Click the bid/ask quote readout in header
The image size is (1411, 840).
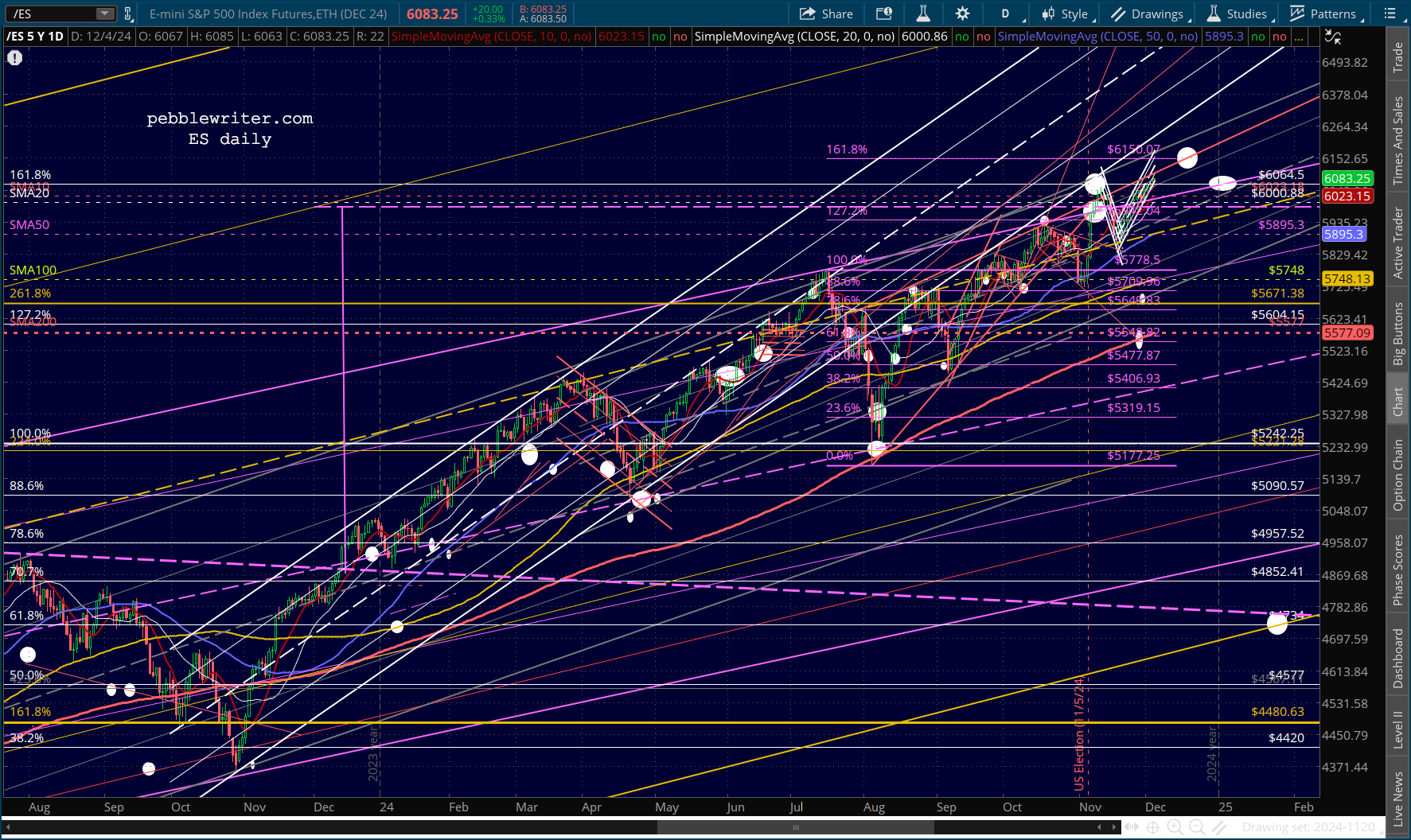click(x=543, y=14)
